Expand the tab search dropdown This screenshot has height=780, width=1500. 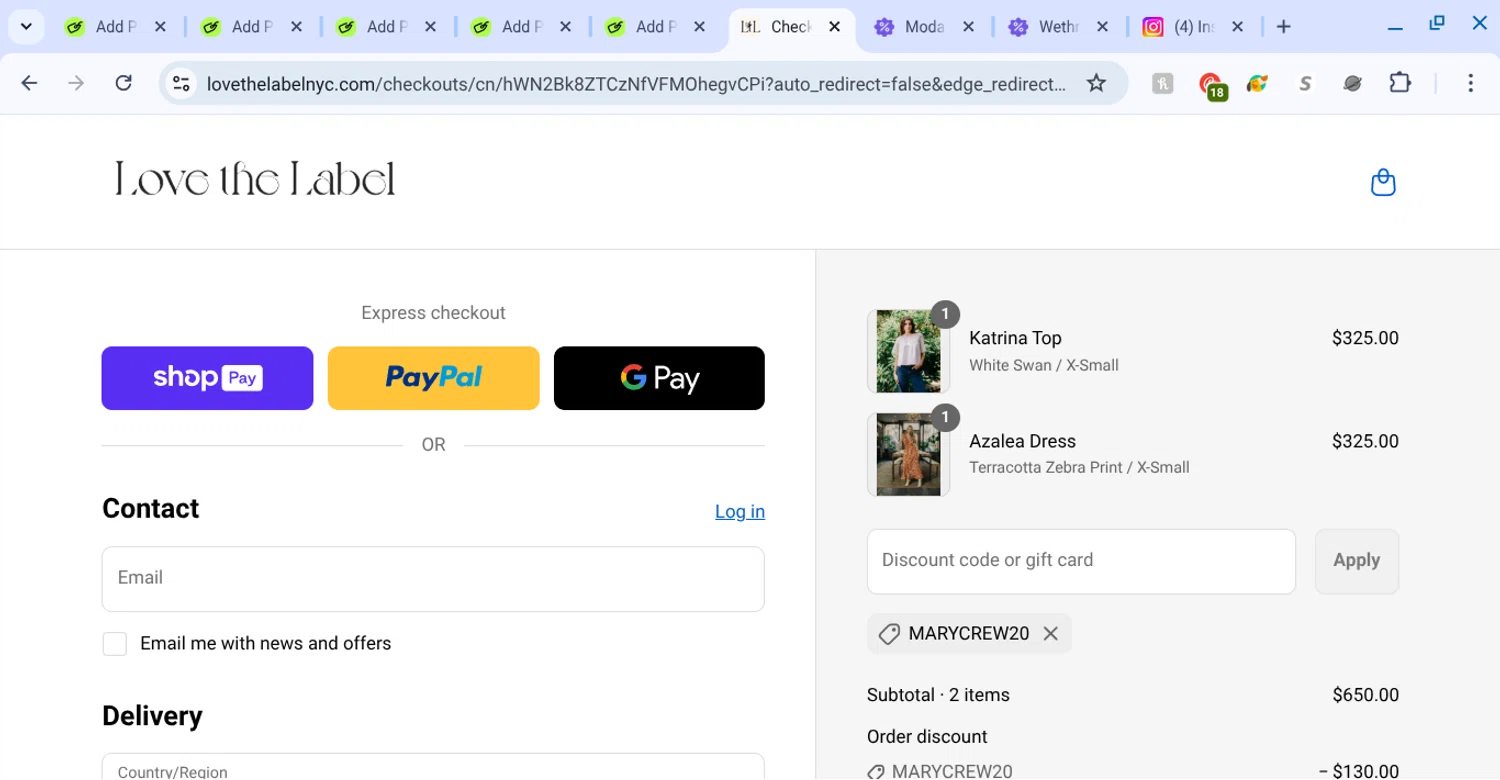[26, 27]
